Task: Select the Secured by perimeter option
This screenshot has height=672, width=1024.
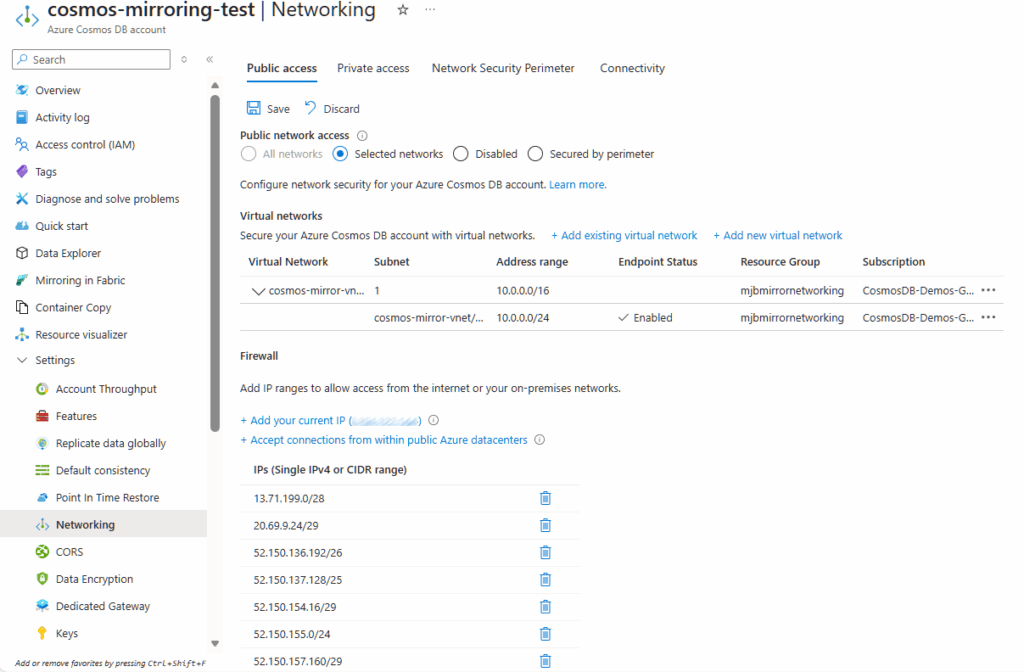Action: click(x=535, y=154)
